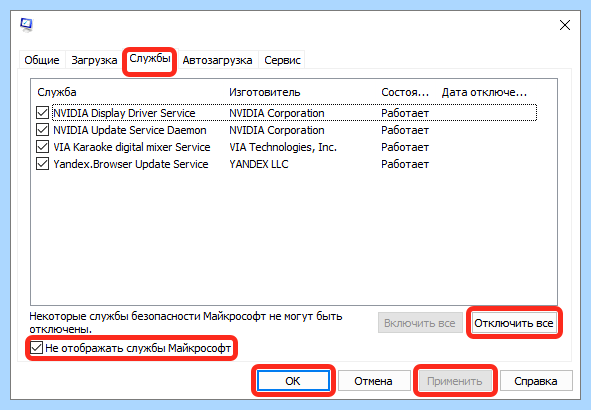591x410 pixels.
Task: Go to the Автозагрузка tab
Action: (x=217, y=60)
